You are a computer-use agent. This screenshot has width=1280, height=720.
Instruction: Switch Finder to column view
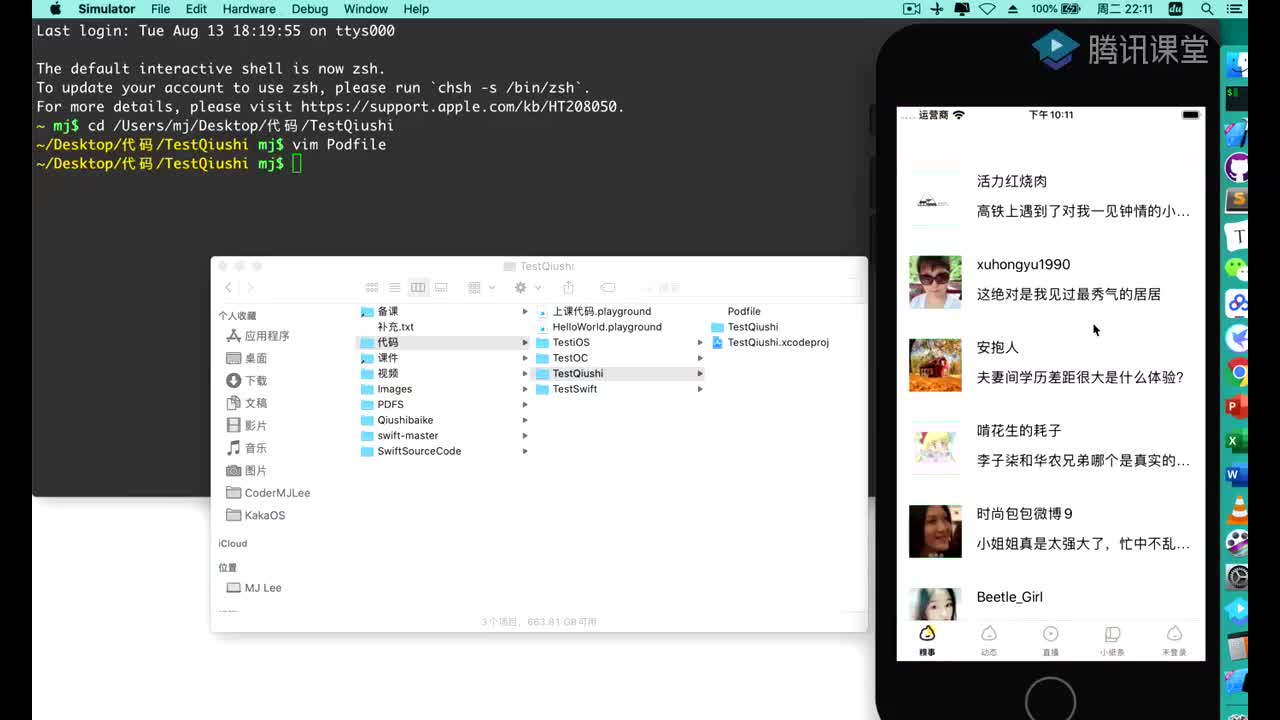[x=418, y=287]
